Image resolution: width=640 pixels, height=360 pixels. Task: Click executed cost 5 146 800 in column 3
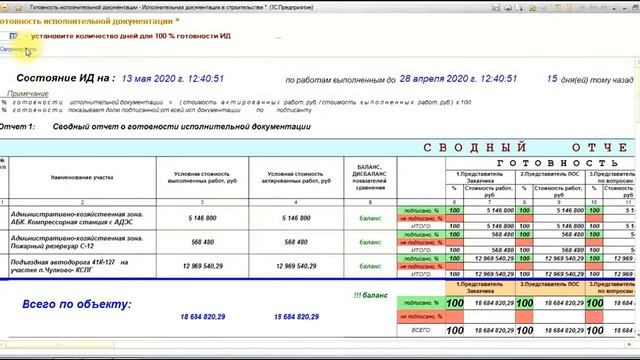202,218
